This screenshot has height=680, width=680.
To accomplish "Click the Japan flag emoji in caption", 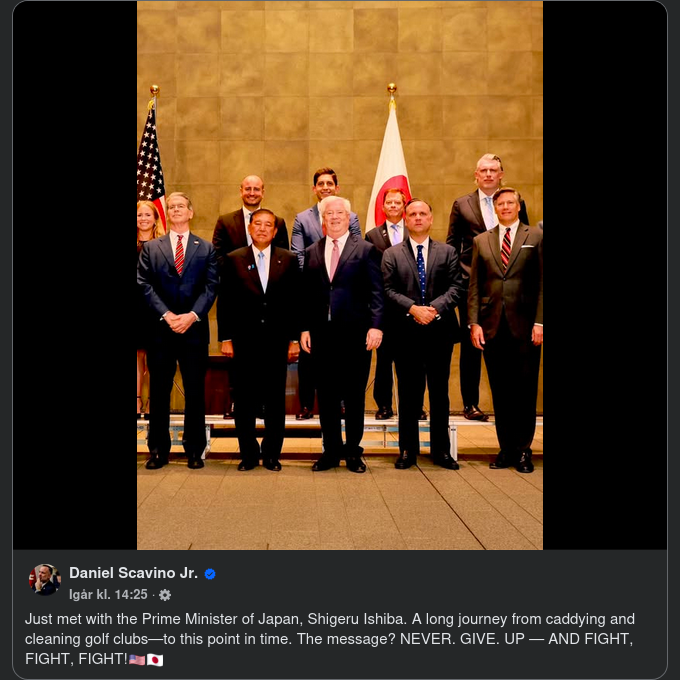I will 155,660.
